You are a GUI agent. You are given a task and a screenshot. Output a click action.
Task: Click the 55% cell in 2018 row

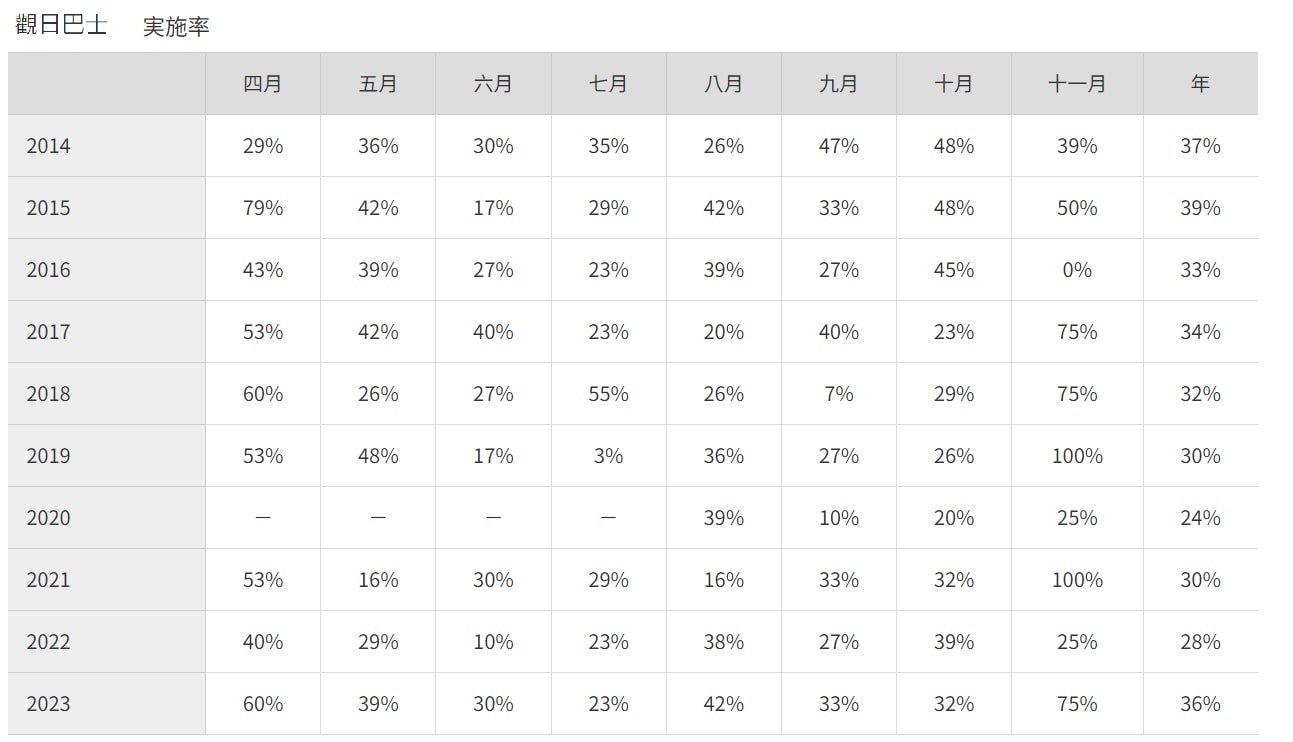click(x=608, y=394)
